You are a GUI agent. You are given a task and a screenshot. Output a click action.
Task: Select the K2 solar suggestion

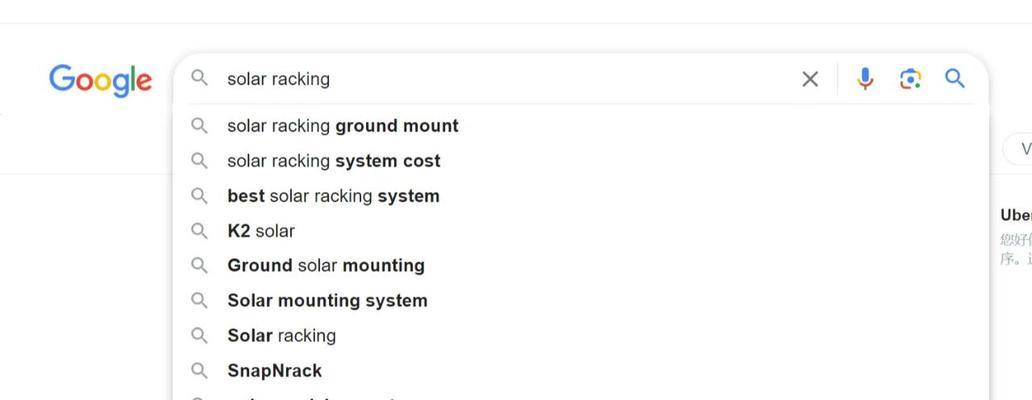581,230
